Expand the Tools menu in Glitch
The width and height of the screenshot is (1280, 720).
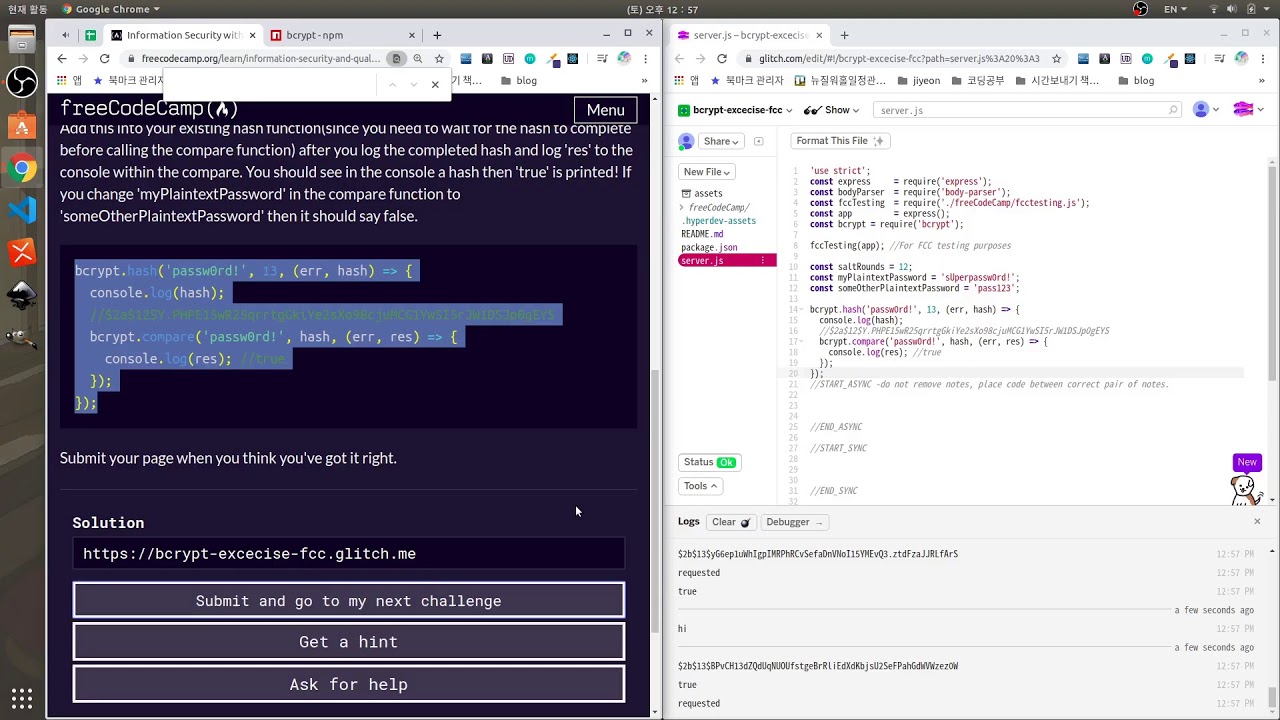pyautogui.click(x=700, y=486)
